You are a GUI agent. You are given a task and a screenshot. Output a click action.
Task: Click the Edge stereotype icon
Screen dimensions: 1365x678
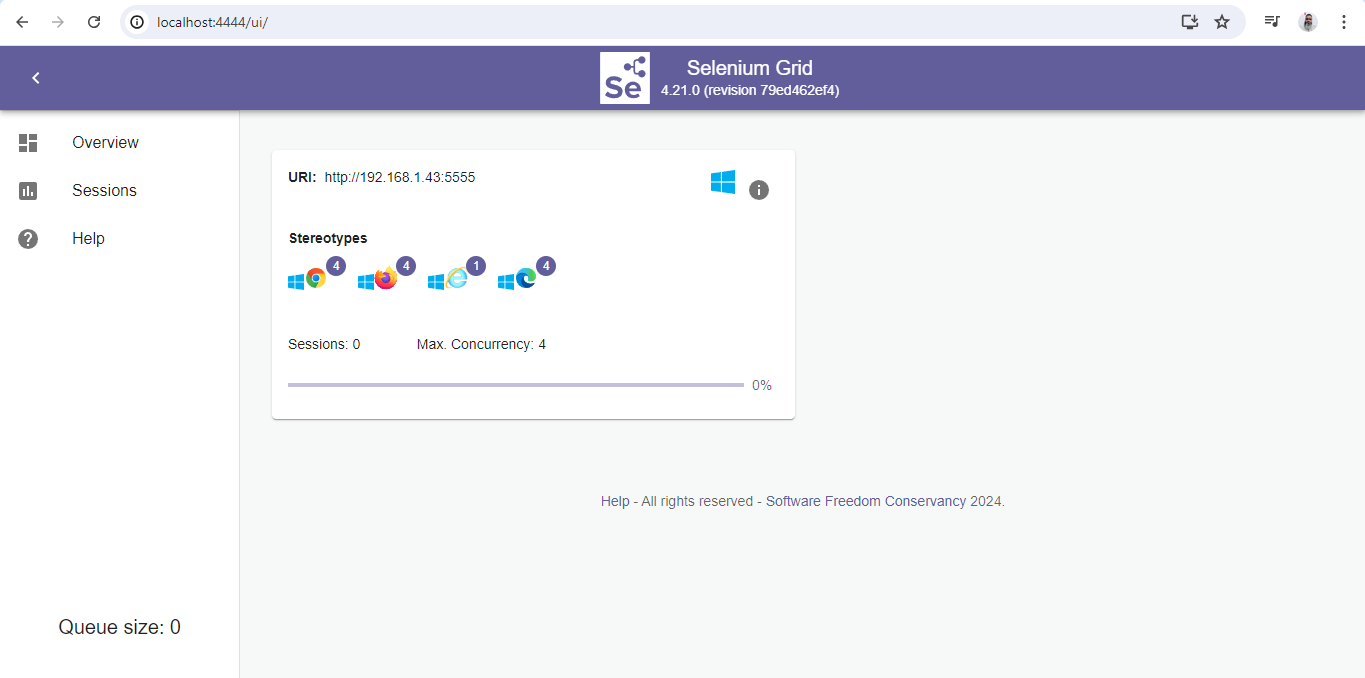[x=526, y=279]
